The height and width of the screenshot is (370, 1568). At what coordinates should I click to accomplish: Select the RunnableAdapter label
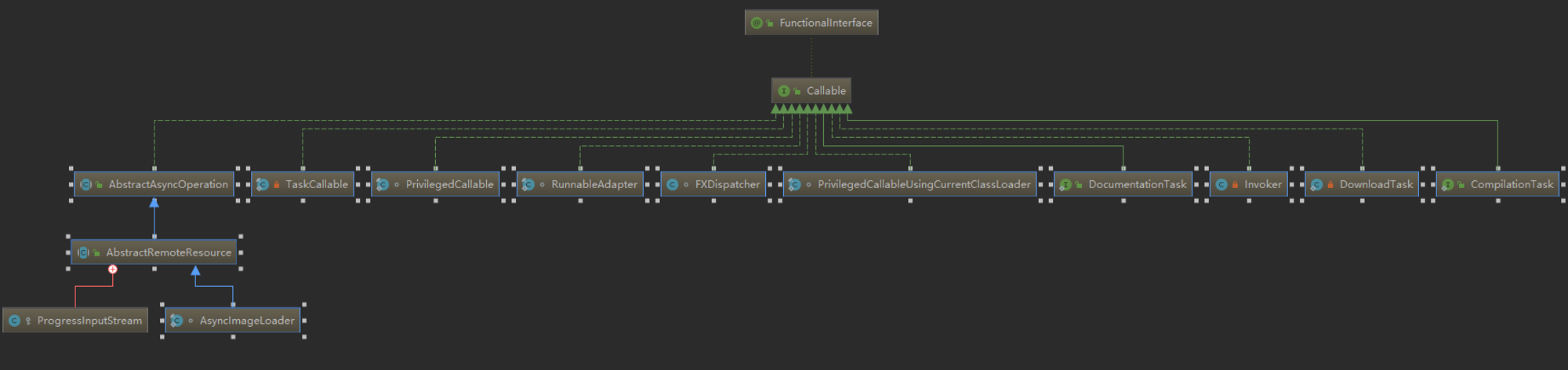(594, 184)
